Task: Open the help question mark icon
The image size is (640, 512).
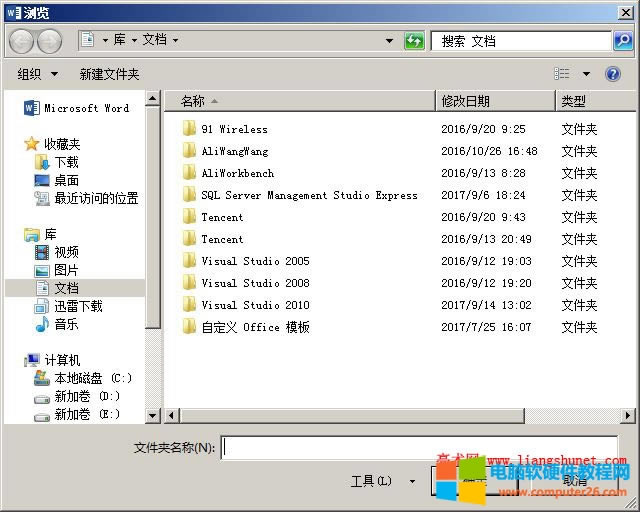Action: (613, 74)
